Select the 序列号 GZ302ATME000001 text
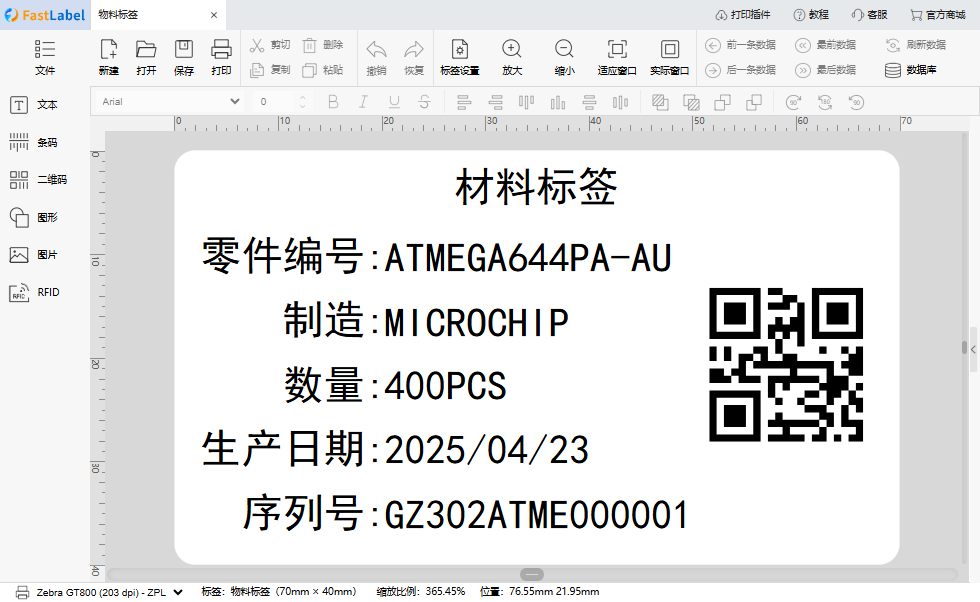The width and height of the screenshot is (980, 602). [465, 514]
